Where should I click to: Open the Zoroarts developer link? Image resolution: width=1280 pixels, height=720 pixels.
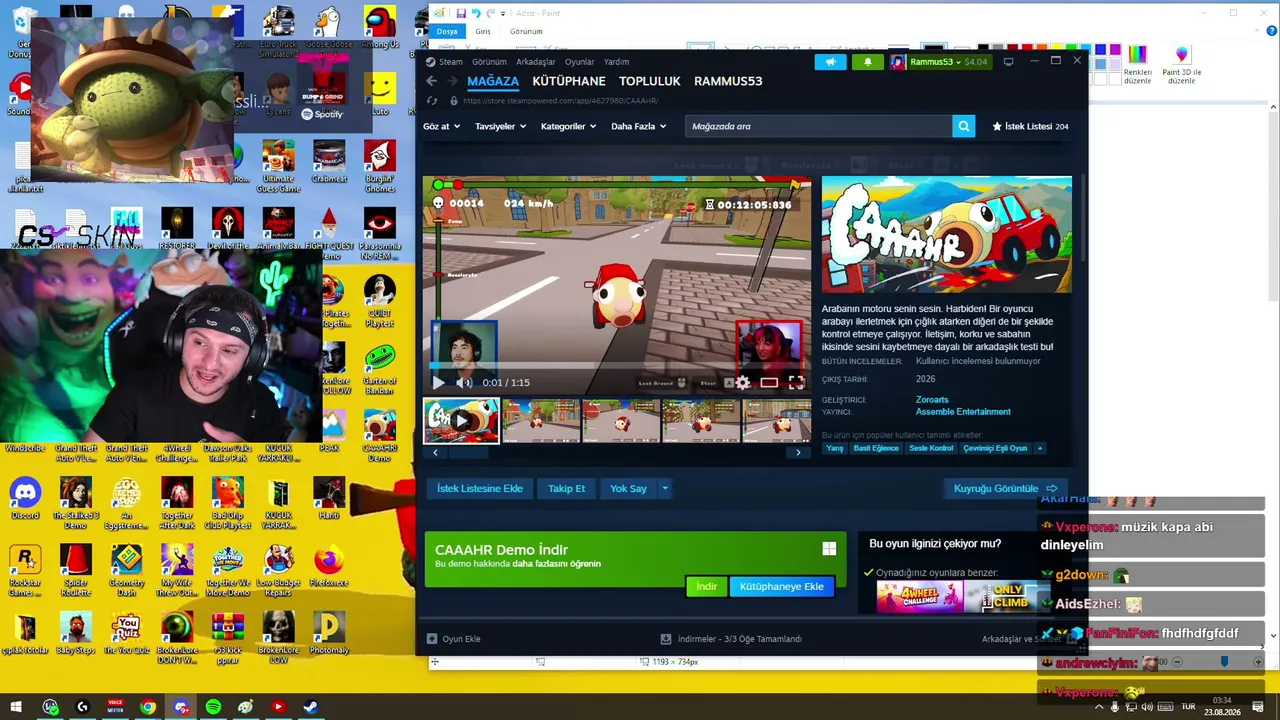point(932,400)
